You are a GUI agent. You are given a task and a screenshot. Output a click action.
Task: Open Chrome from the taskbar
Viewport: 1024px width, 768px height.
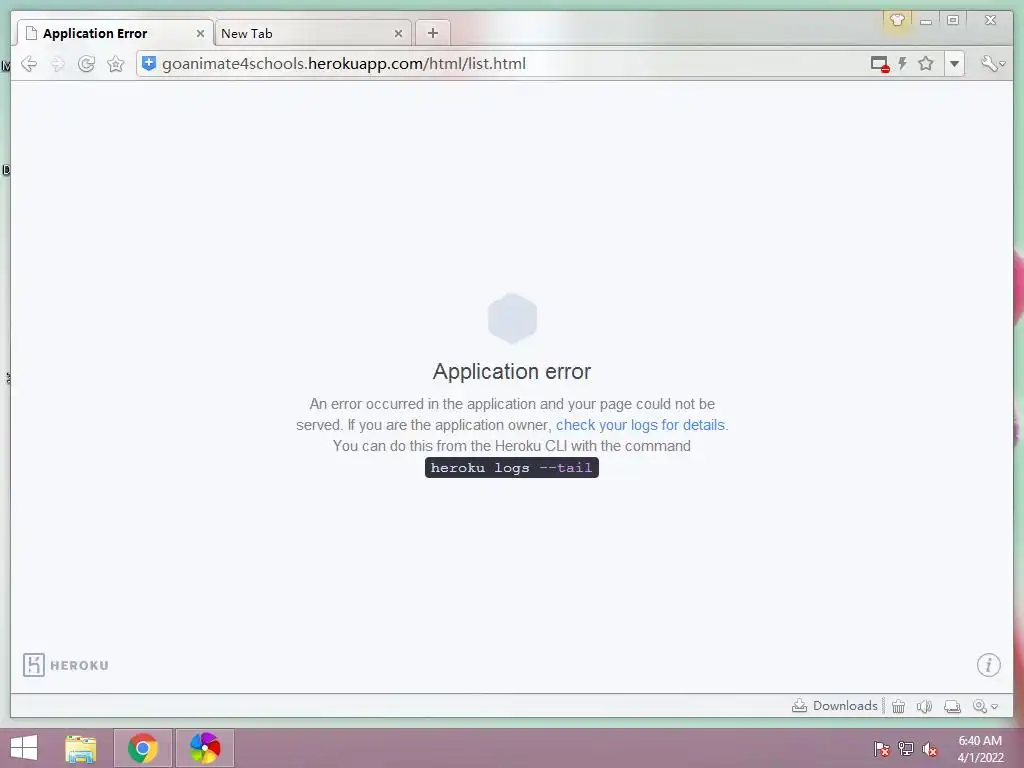point(142,748)
